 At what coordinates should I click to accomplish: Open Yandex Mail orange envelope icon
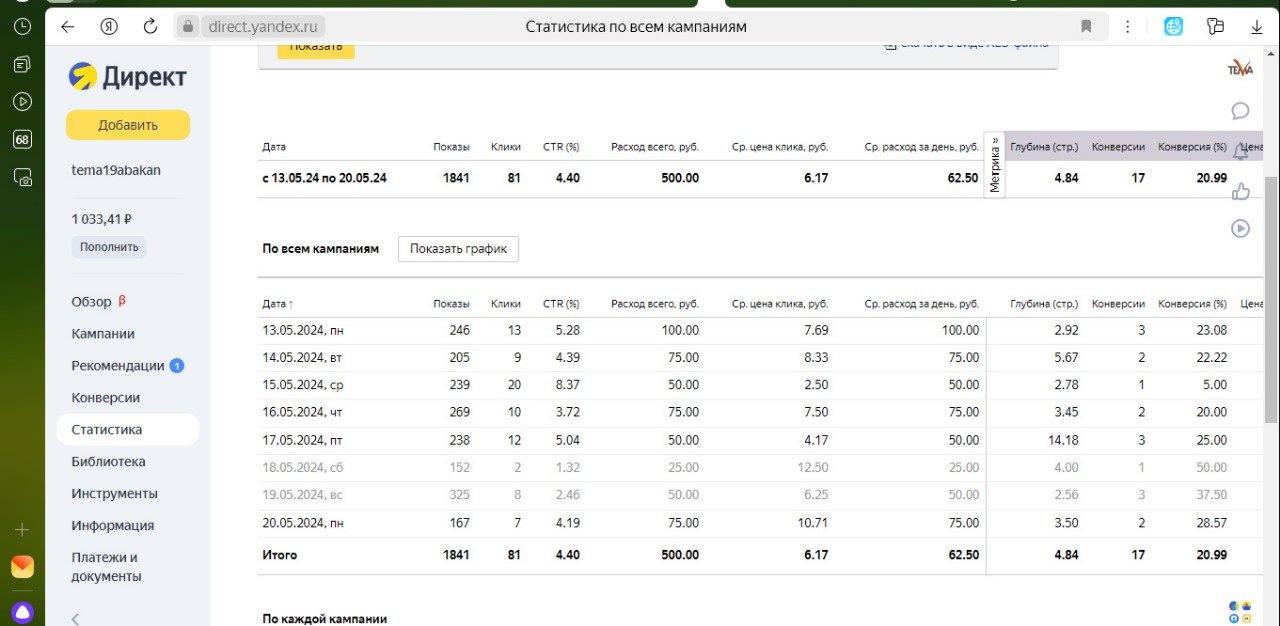click(x=22, y=567)
